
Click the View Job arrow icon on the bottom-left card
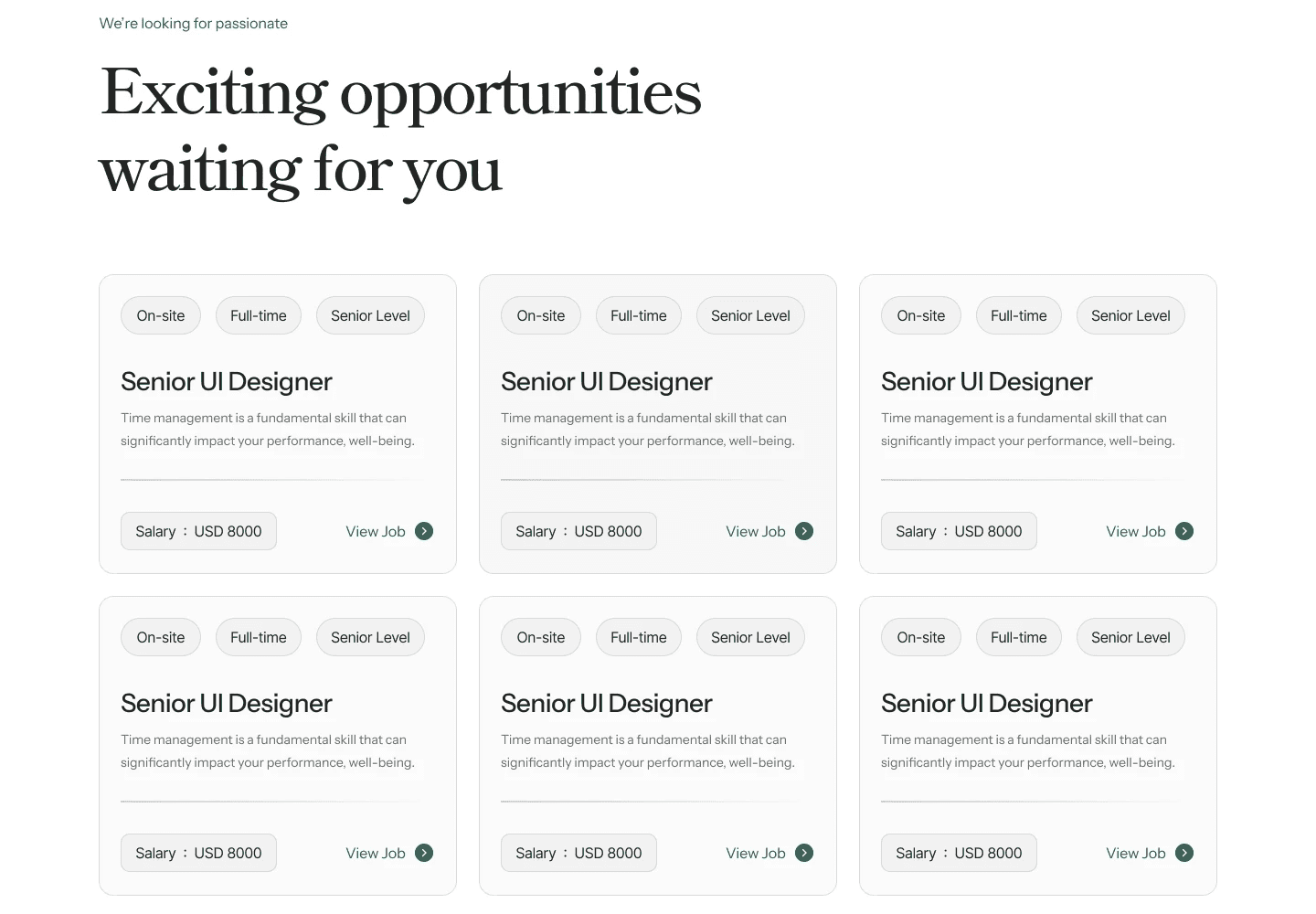pyautogui.click(x=424, y=853)
